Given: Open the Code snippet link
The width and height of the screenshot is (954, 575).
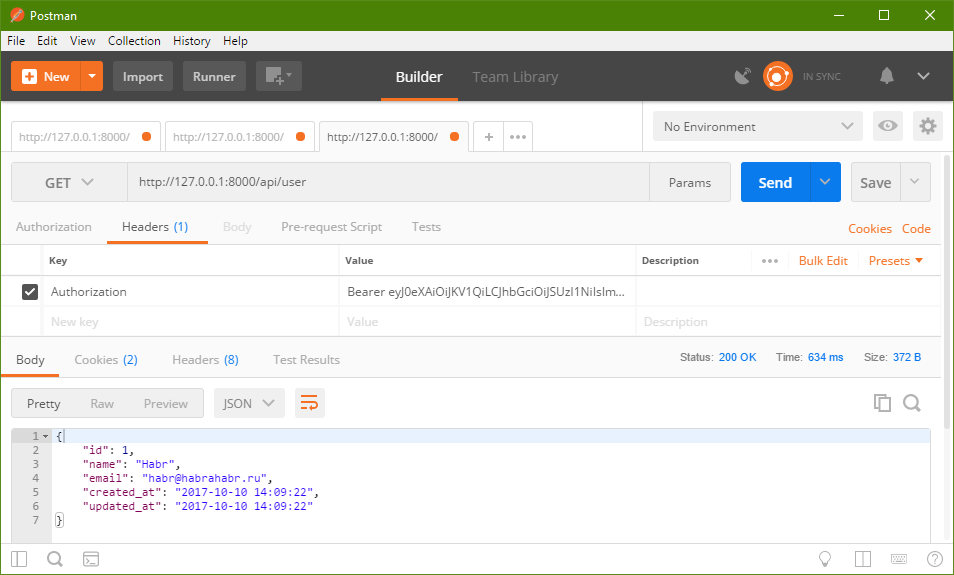Looking at the screenshot, I should (x=916, y=228).
